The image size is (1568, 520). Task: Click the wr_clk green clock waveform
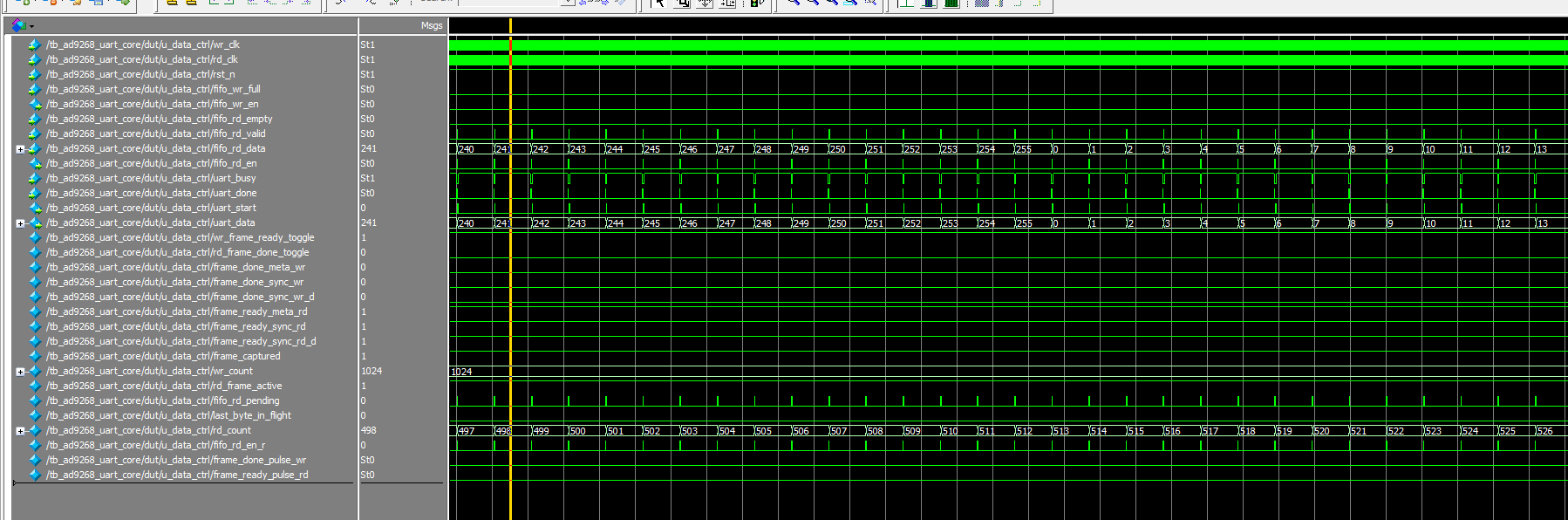point(1007,44)
